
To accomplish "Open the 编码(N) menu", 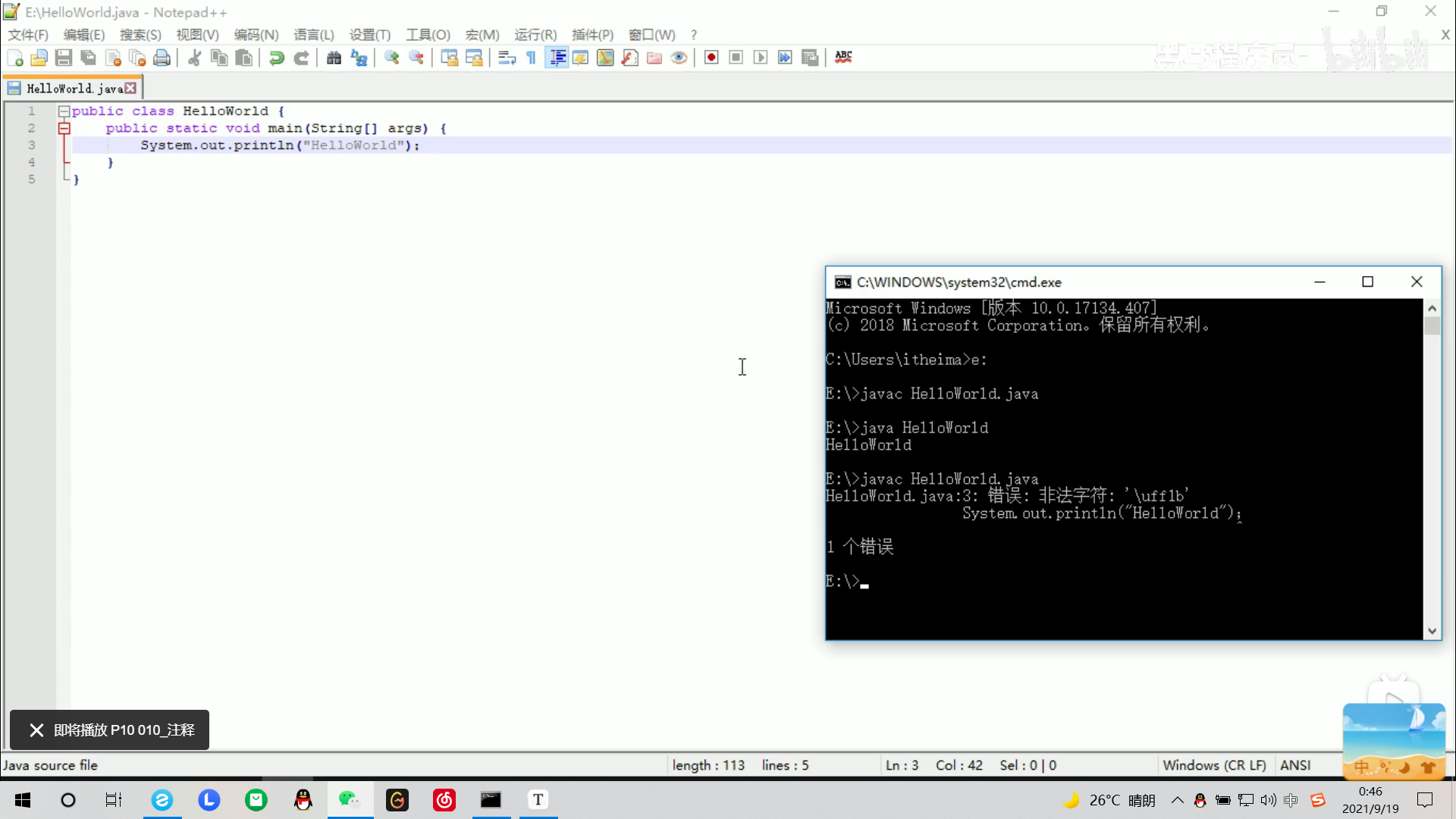I will coord(256,35).
